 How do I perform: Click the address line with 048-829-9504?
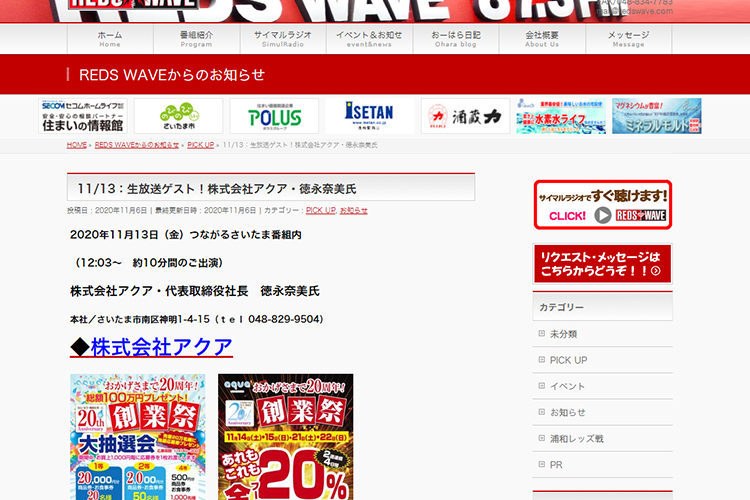tap(197, 319)
